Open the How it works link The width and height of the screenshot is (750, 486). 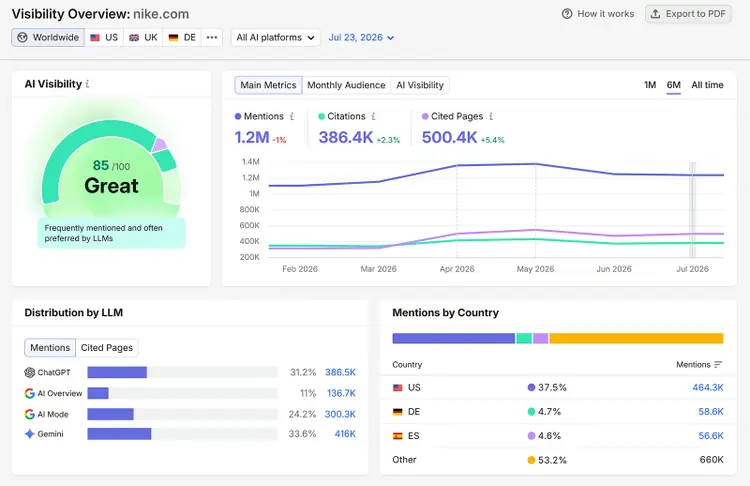point(598,14)
